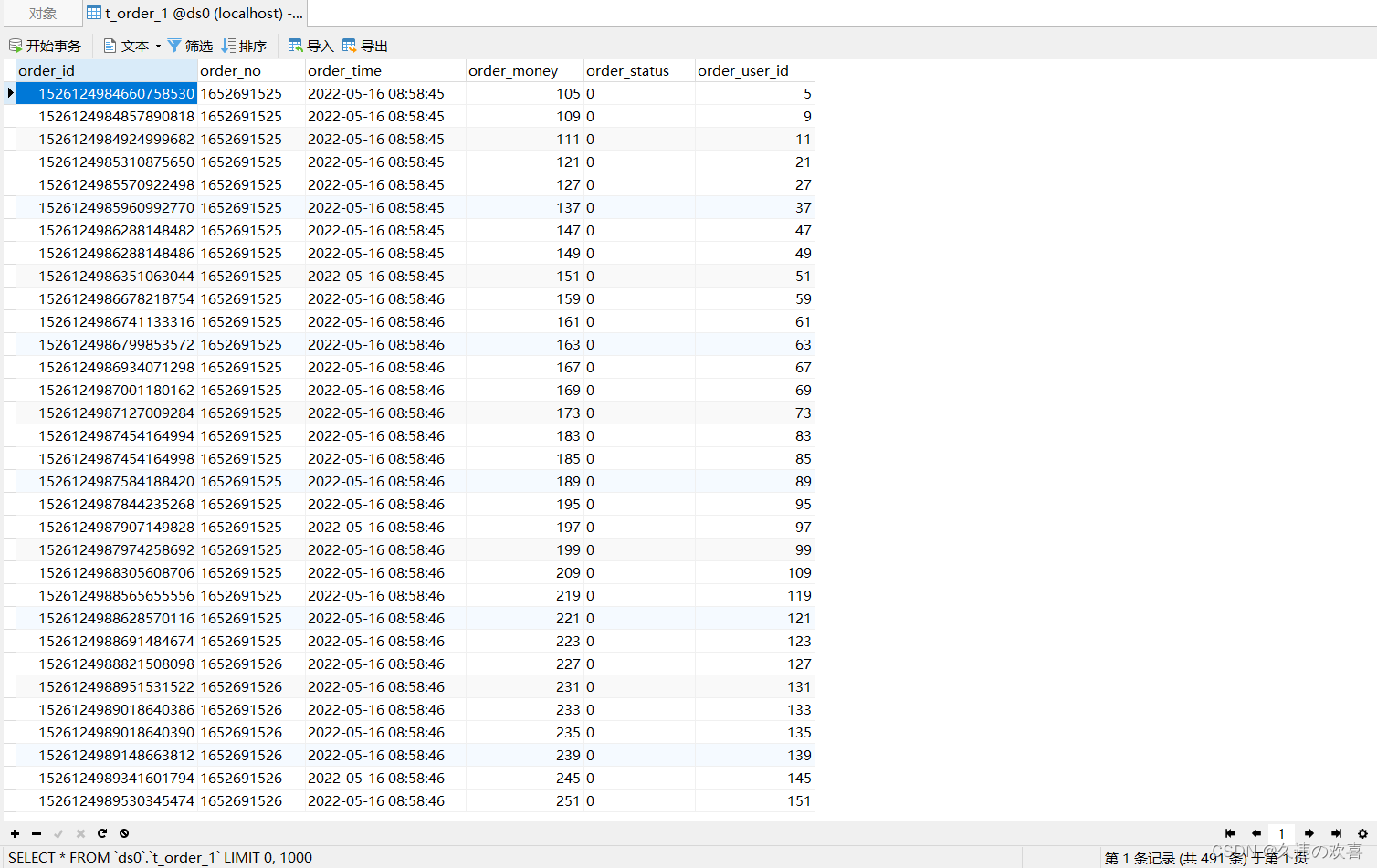Click the refresh icon in bottom bar
Screen dimensions: 1377x868
click(x=102, y=833)
